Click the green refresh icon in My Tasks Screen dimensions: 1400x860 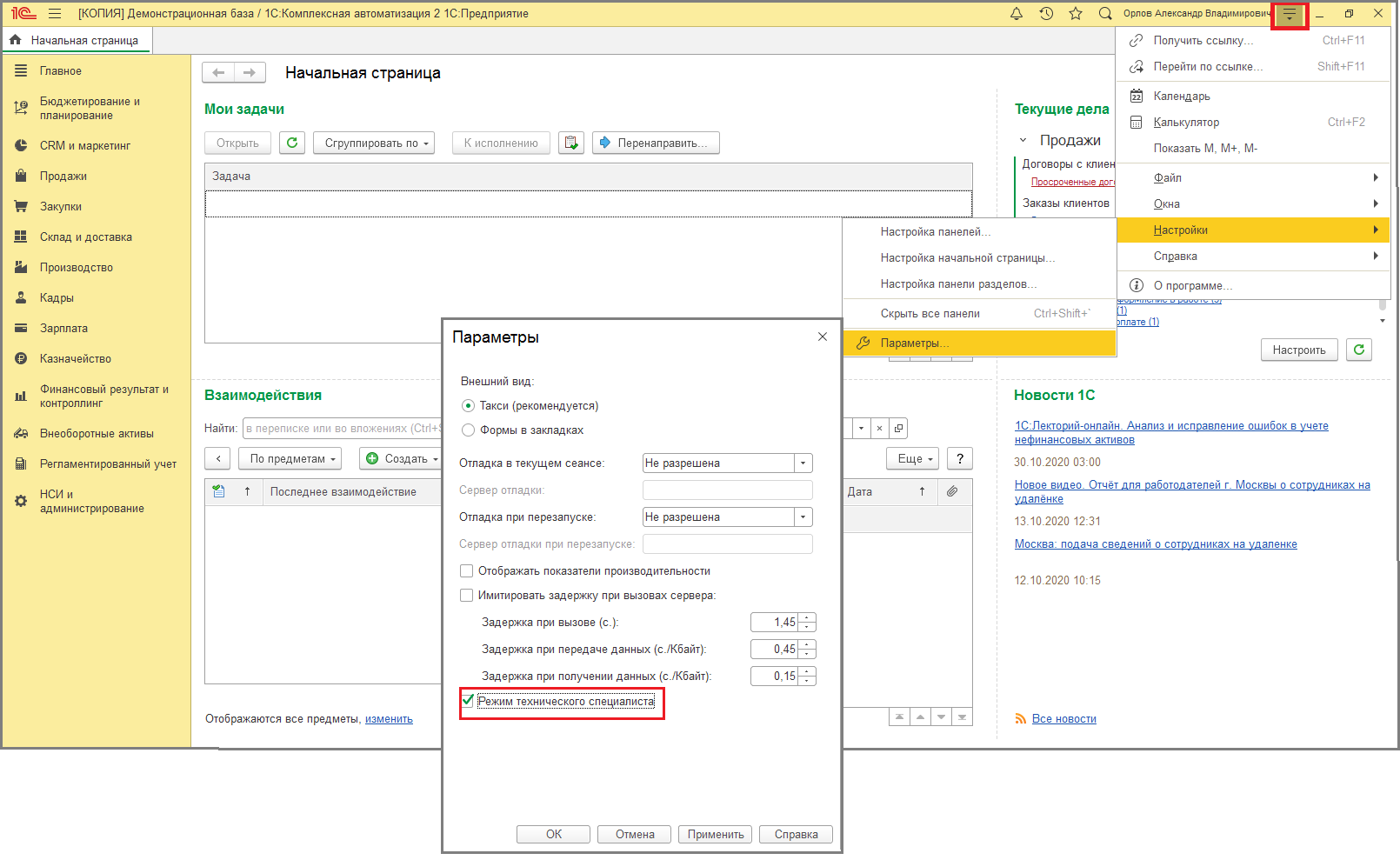[x=292, y=143]
